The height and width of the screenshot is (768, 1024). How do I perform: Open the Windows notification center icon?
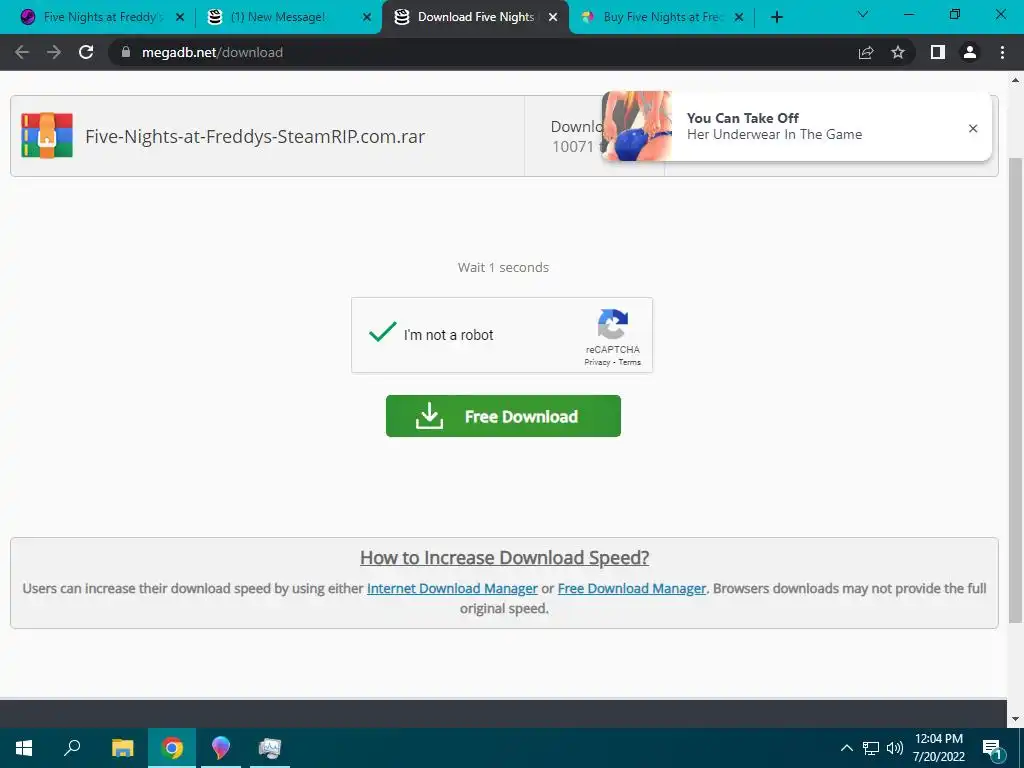(993, 748)
